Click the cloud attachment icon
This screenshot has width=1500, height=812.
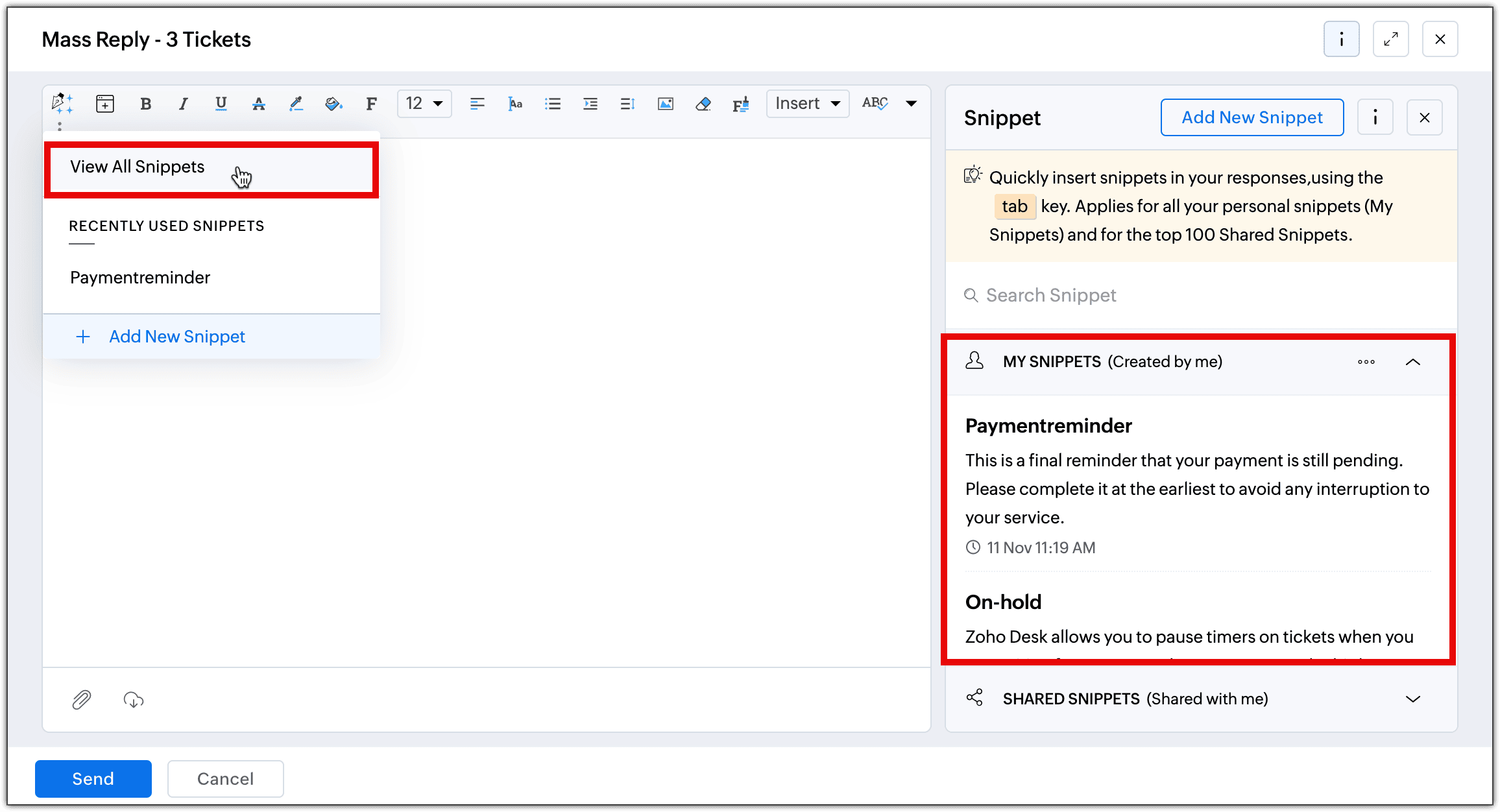click(134, 700)
